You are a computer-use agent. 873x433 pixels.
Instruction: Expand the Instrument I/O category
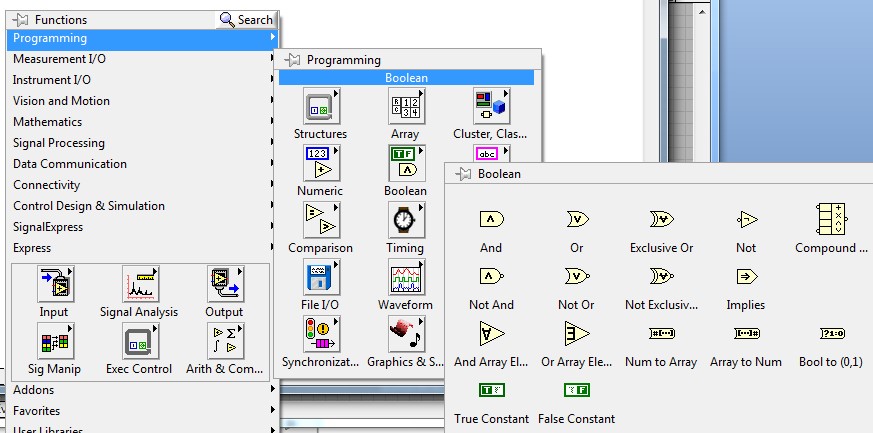pyautogui.click(x=143, y=80)
